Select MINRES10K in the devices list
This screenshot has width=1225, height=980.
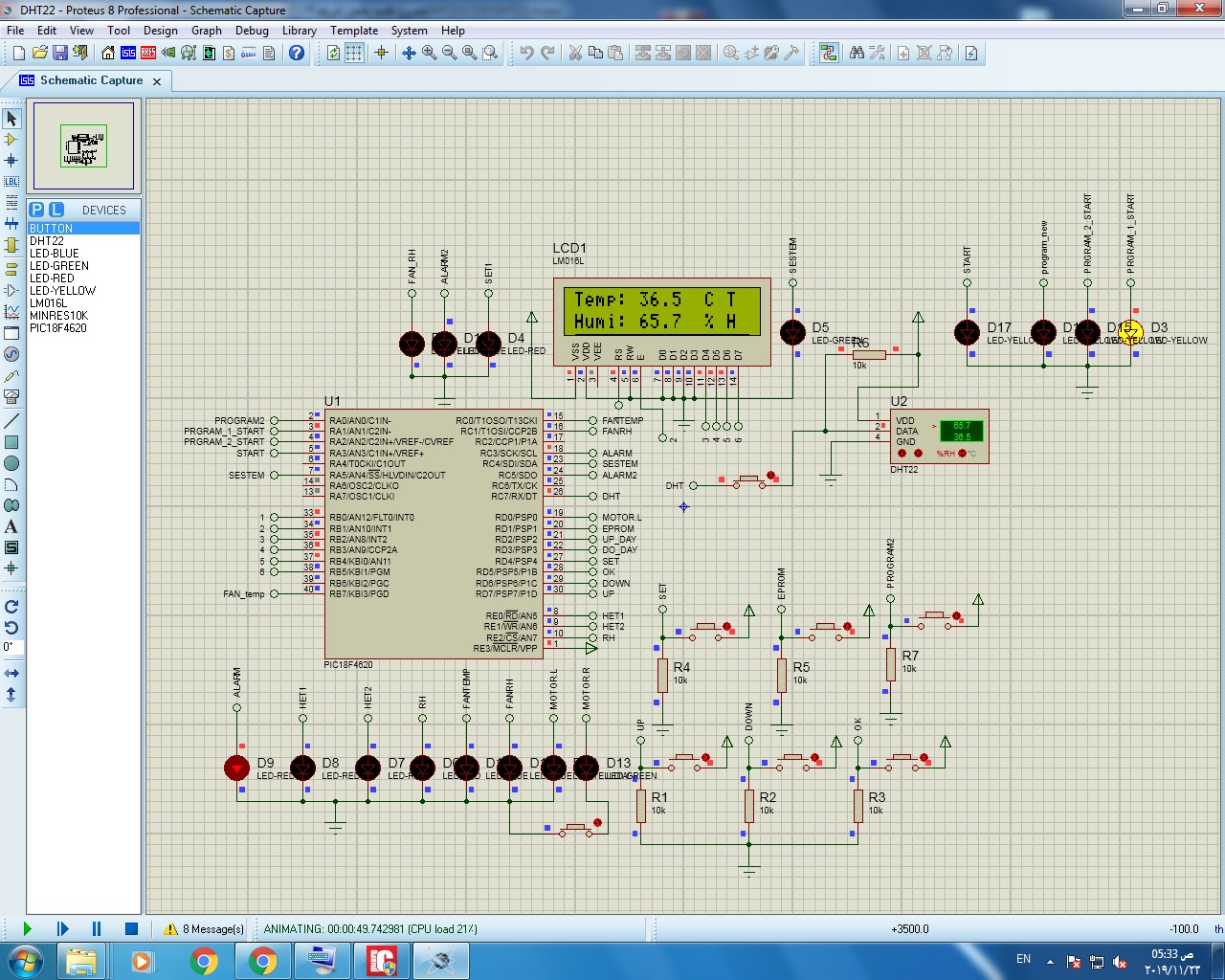click(x=83, y=316)
